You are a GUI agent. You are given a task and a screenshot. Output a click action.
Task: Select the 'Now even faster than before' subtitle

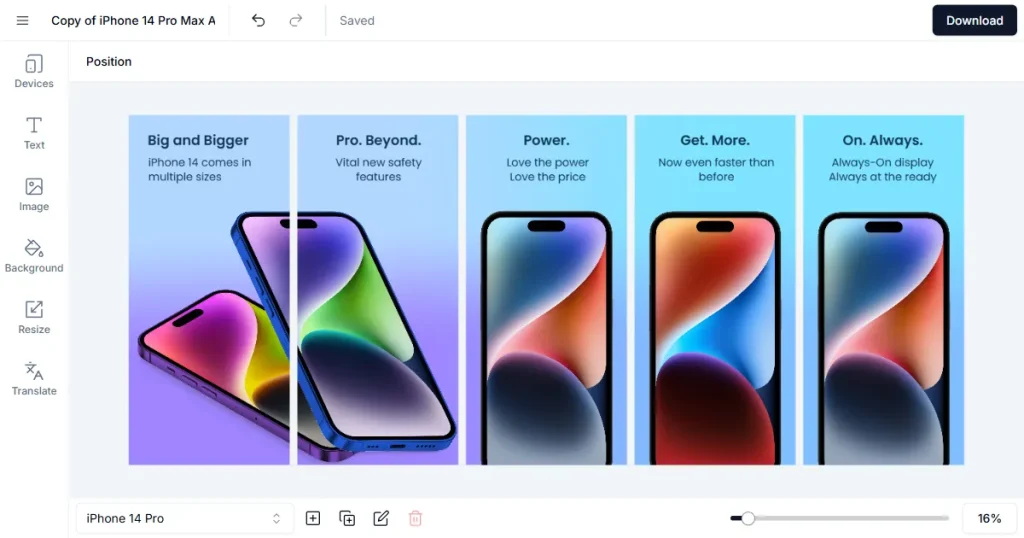pos(716,170)
